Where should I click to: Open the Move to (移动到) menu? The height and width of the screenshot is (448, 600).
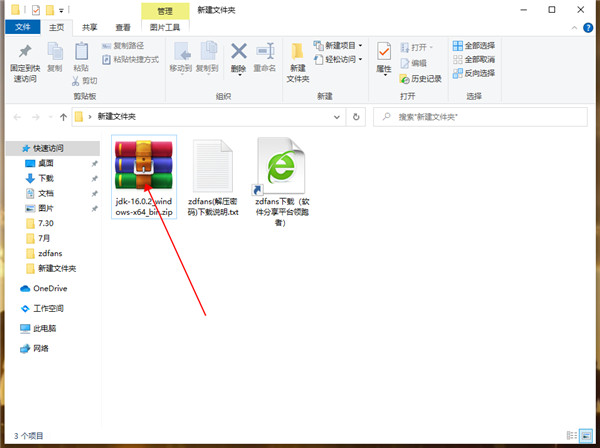(181, 58)
